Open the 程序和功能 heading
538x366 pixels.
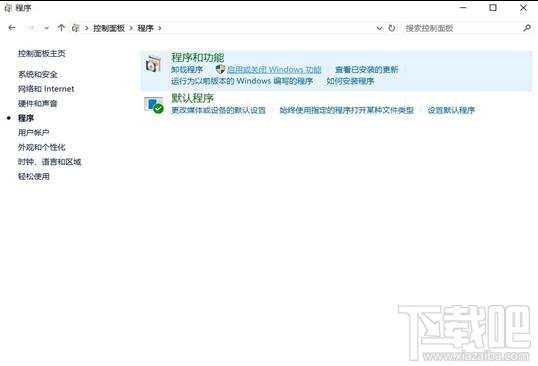pyautogui.click(x=198, y=57)
